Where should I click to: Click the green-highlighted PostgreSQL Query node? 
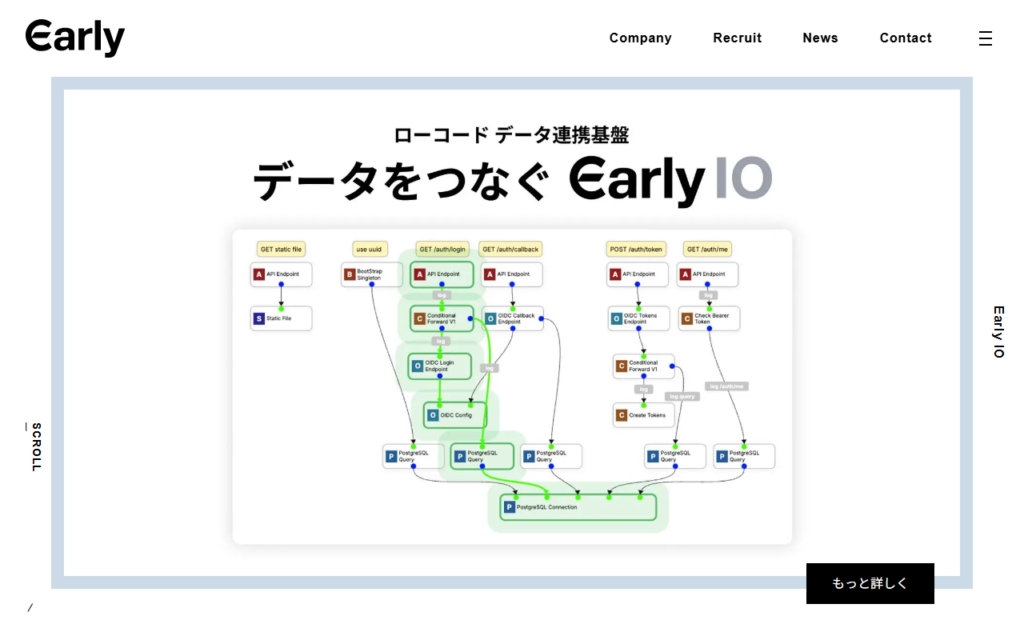482,456
